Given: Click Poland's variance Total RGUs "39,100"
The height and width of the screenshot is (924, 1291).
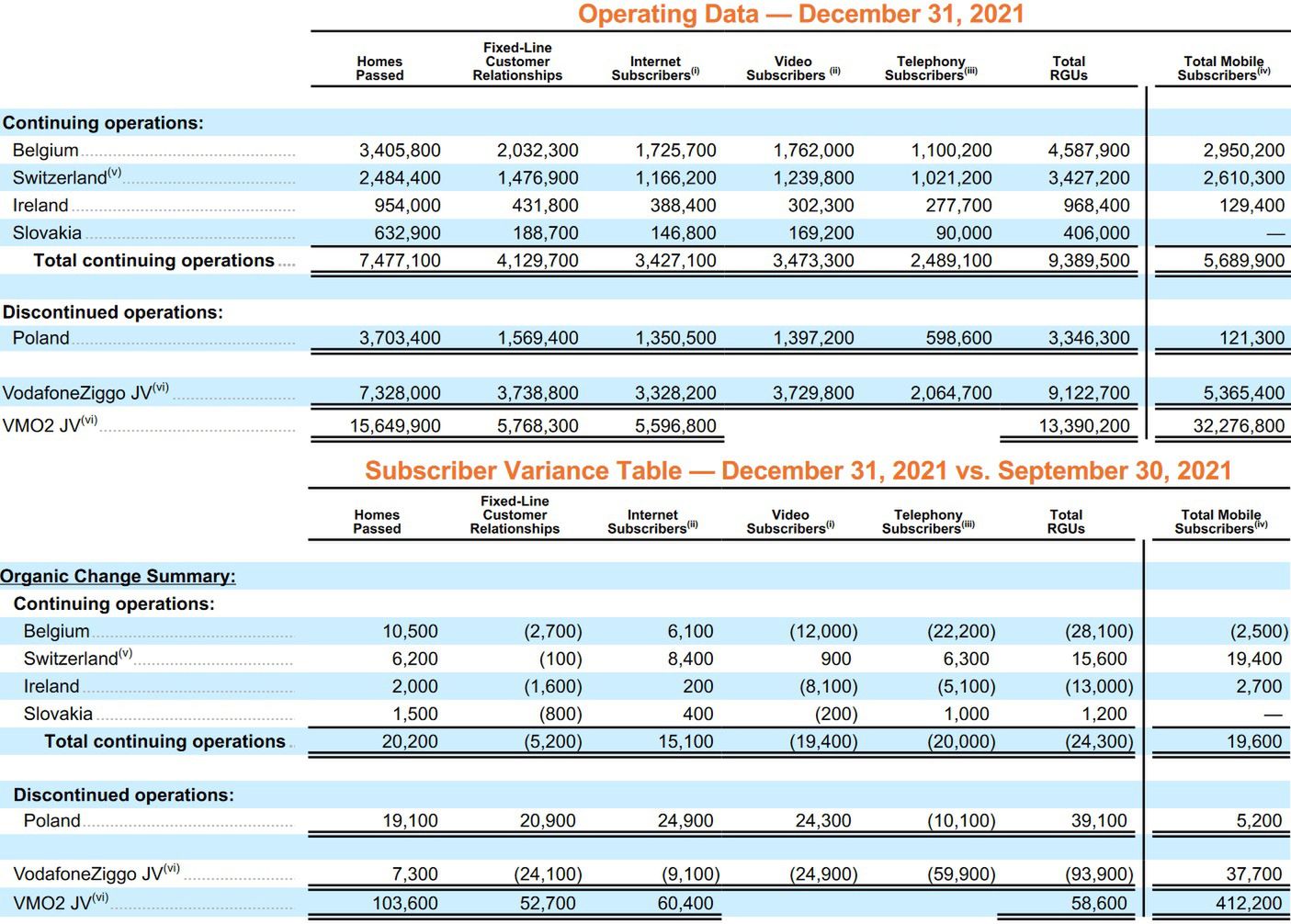Looking at the screenshot, I should pos(1099,820).
